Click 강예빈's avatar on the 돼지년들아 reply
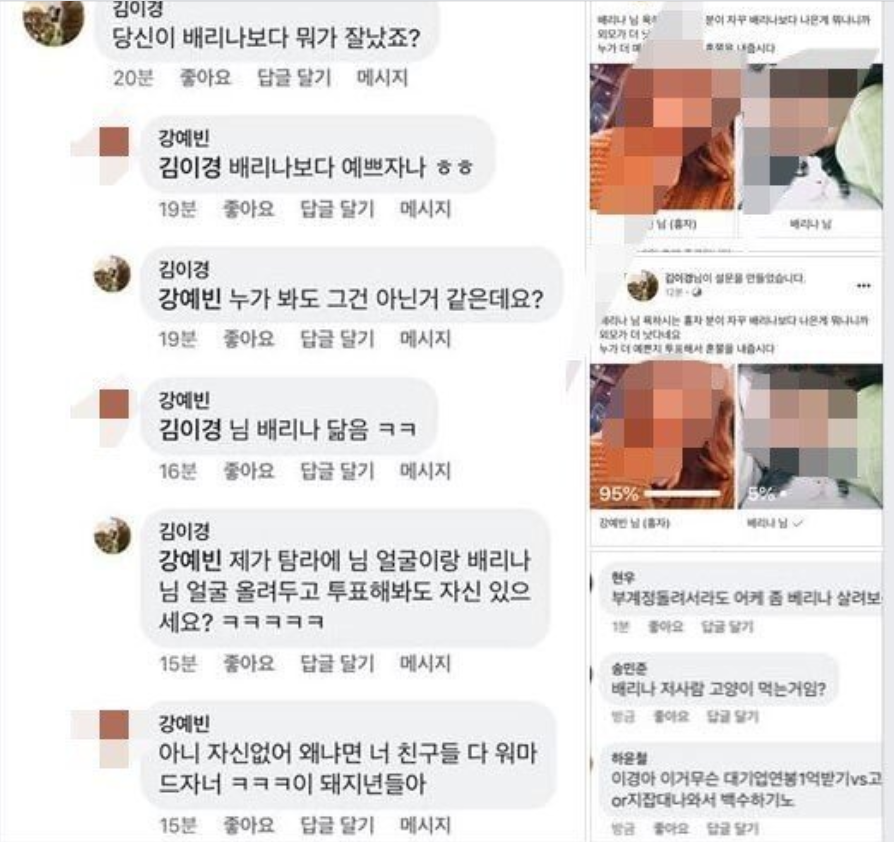The image size is (894, 842). (114, 725)
